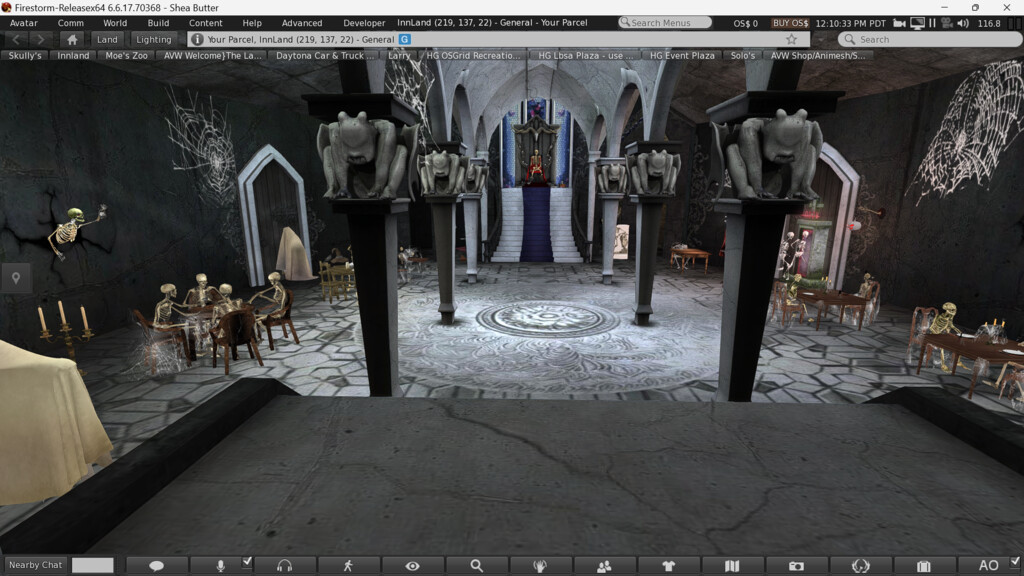This screenshot has width=1024, height=576.
Task: Open the Advanced menu
Action: point(301,23)
